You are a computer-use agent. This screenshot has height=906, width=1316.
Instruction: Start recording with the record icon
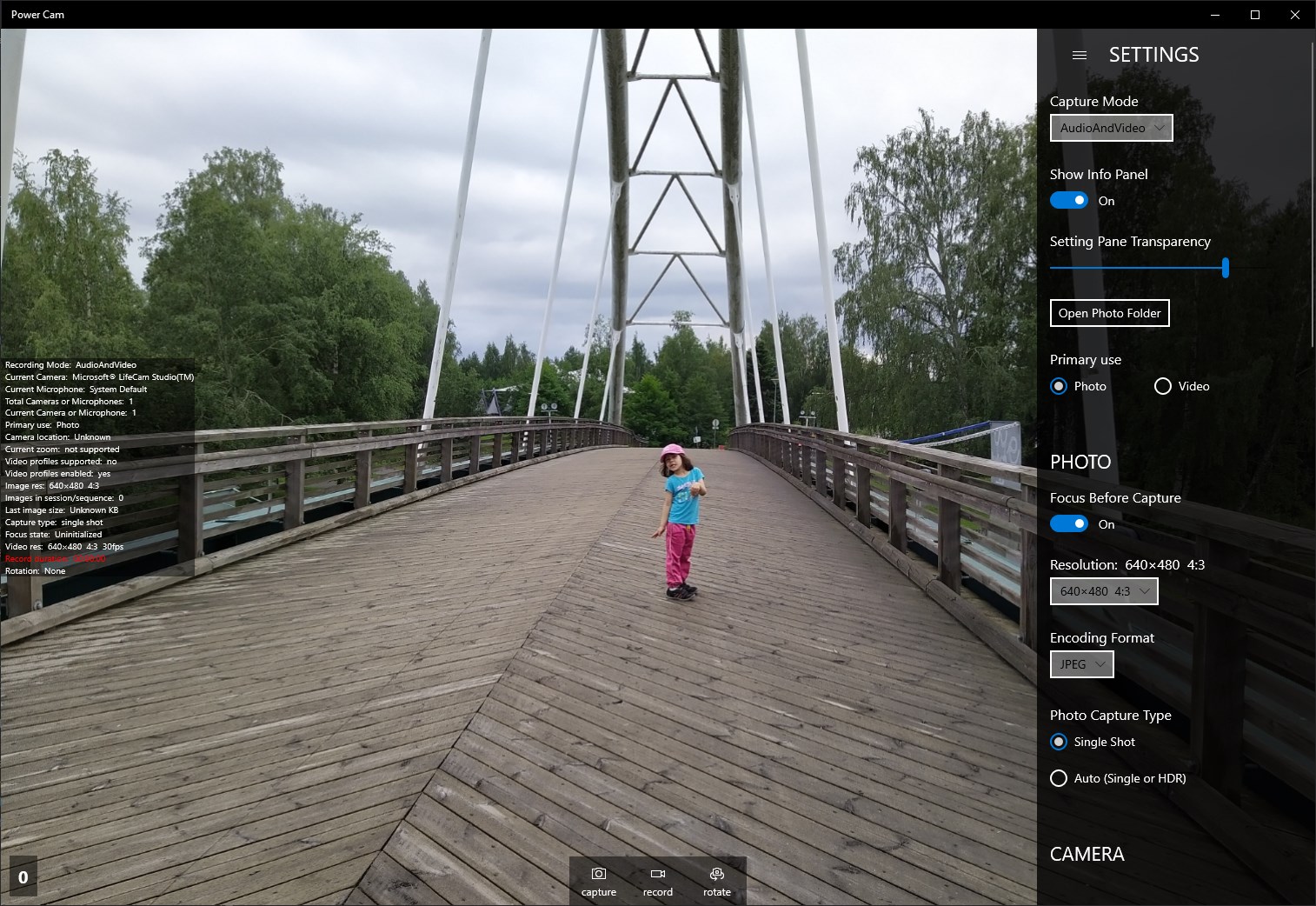coord(657,880)
